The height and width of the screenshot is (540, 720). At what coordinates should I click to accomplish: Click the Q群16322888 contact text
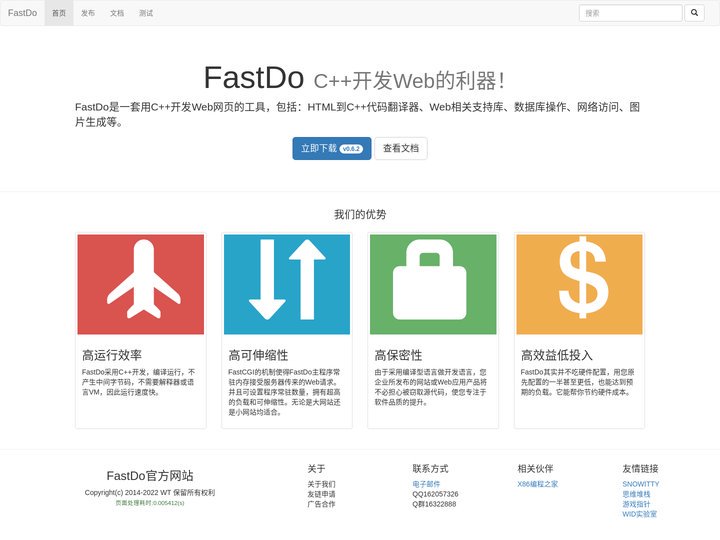[434, 504]
